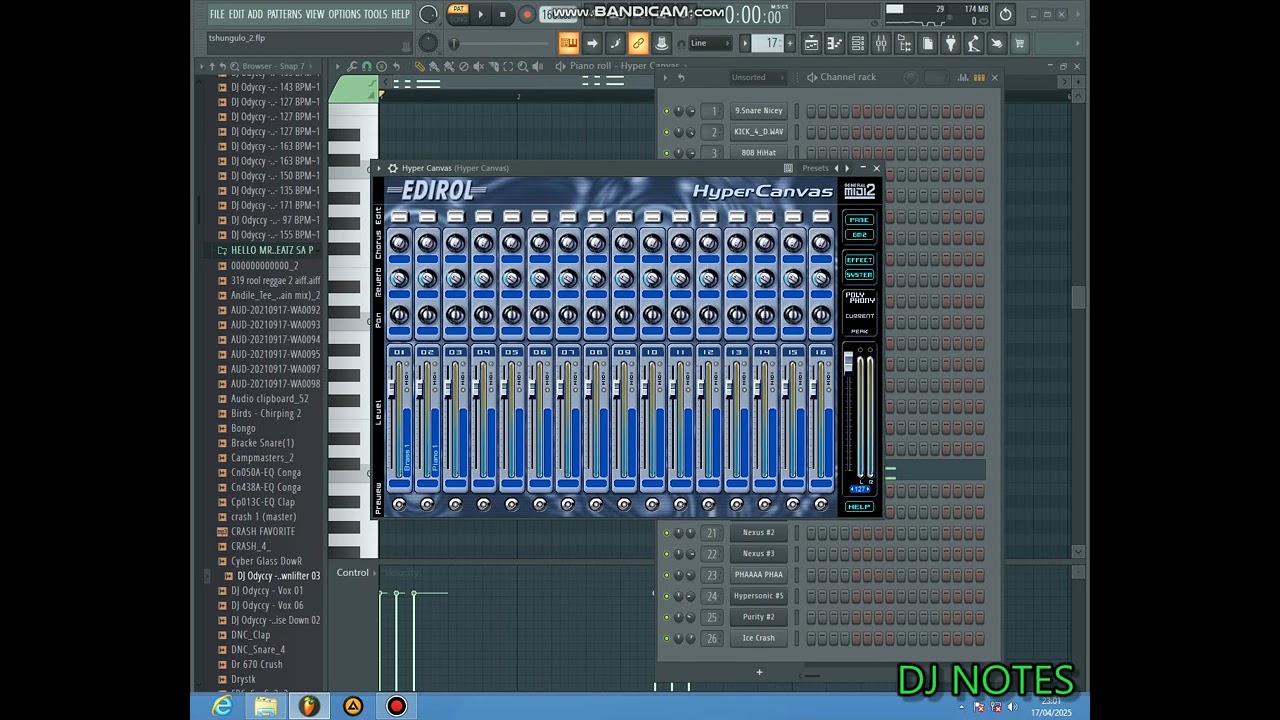Click the stamp icon beside link icon

[661, 43]
